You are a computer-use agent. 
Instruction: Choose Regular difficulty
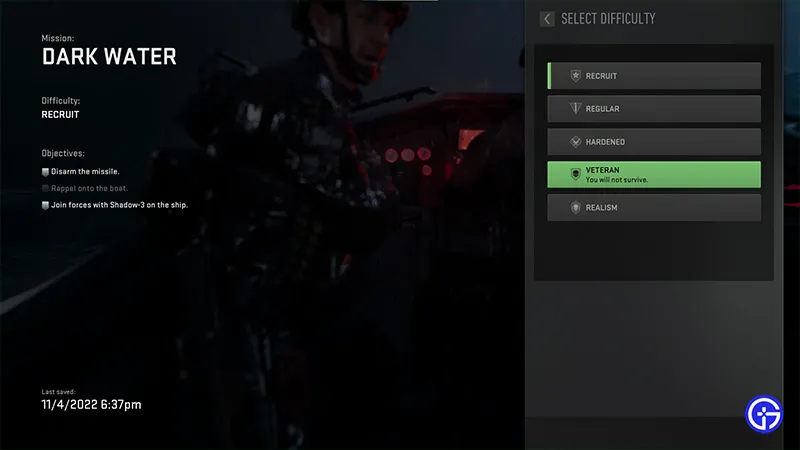coord(654,109)
